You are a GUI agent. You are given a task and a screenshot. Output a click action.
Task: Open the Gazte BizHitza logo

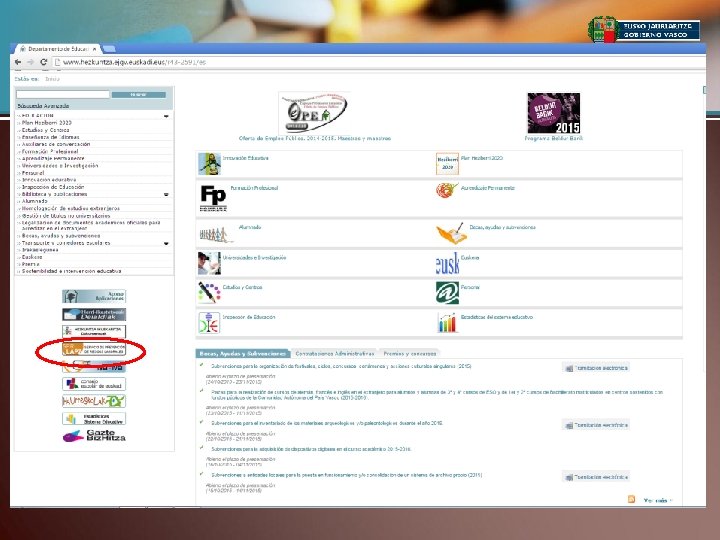click(94, 436)
